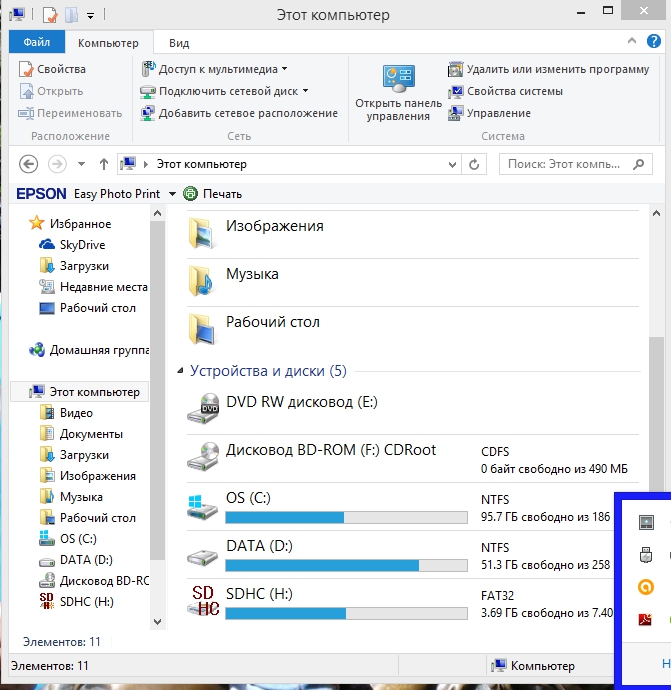Open the OS (C:) drive icon

(207, 505)
